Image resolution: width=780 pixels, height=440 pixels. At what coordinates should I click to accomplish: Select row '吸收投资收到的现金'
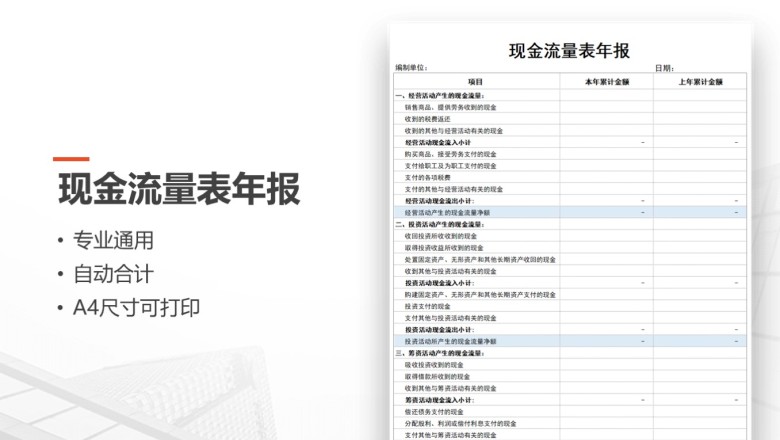[570, 365]
